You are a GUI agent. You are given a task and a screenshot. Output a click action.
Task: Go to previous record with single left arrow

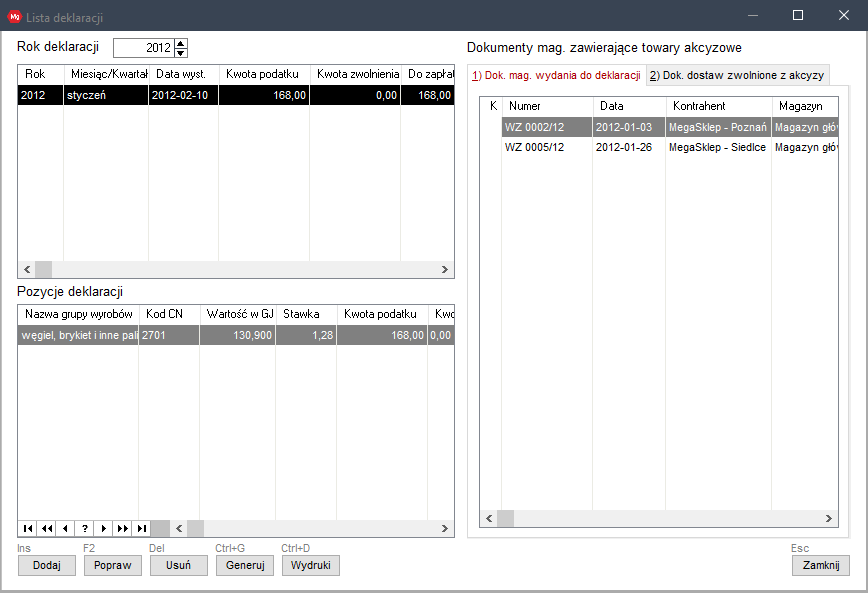click(x=66, y=528)
